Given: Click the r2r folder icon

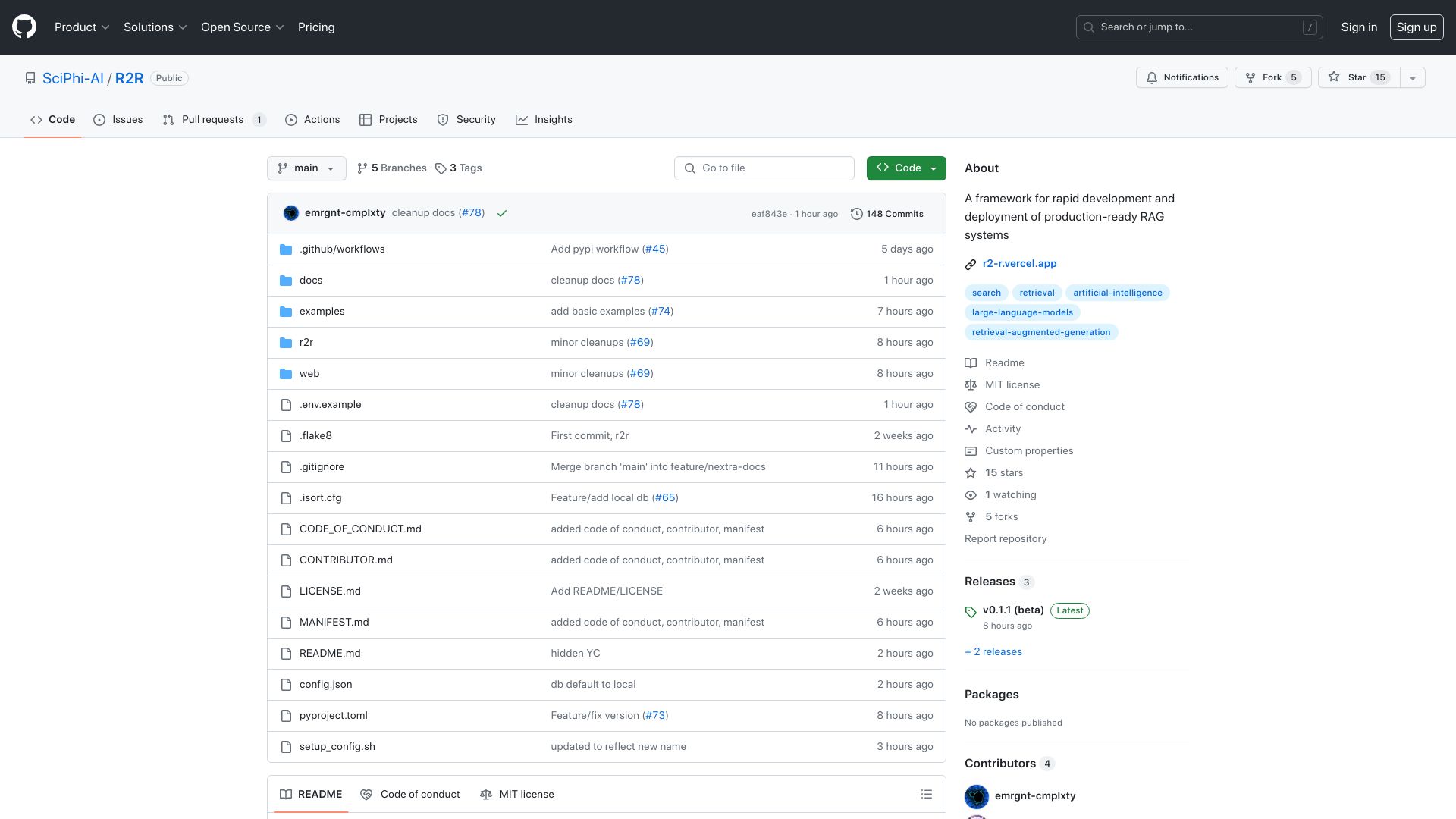Looking at the screenshot, I should tap(286, 343).
